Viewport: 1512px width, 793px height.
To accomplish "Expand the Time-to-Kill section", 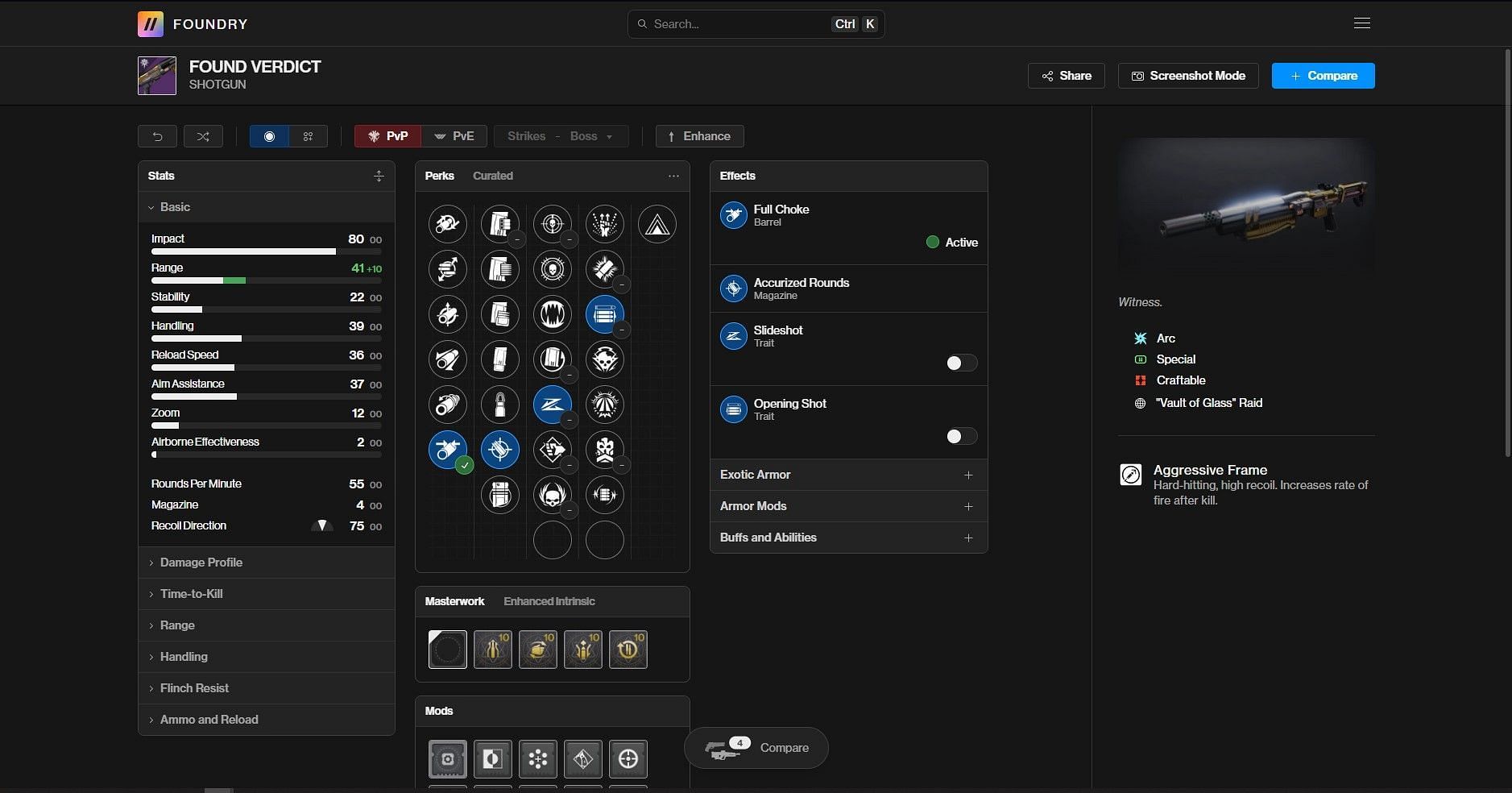I will coord(266,594).
